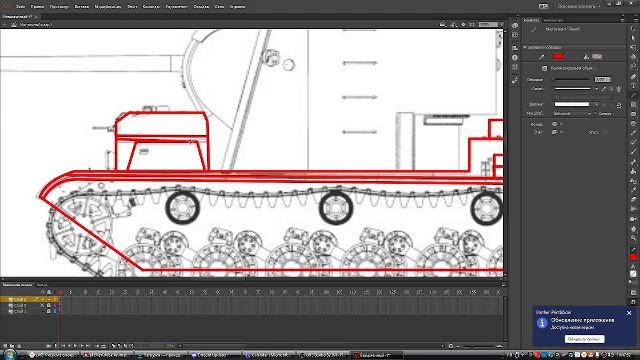Screen dimensions: 640x360
Task: Open the Swatches panel grid icon
Action: click(x=515, y=35)
